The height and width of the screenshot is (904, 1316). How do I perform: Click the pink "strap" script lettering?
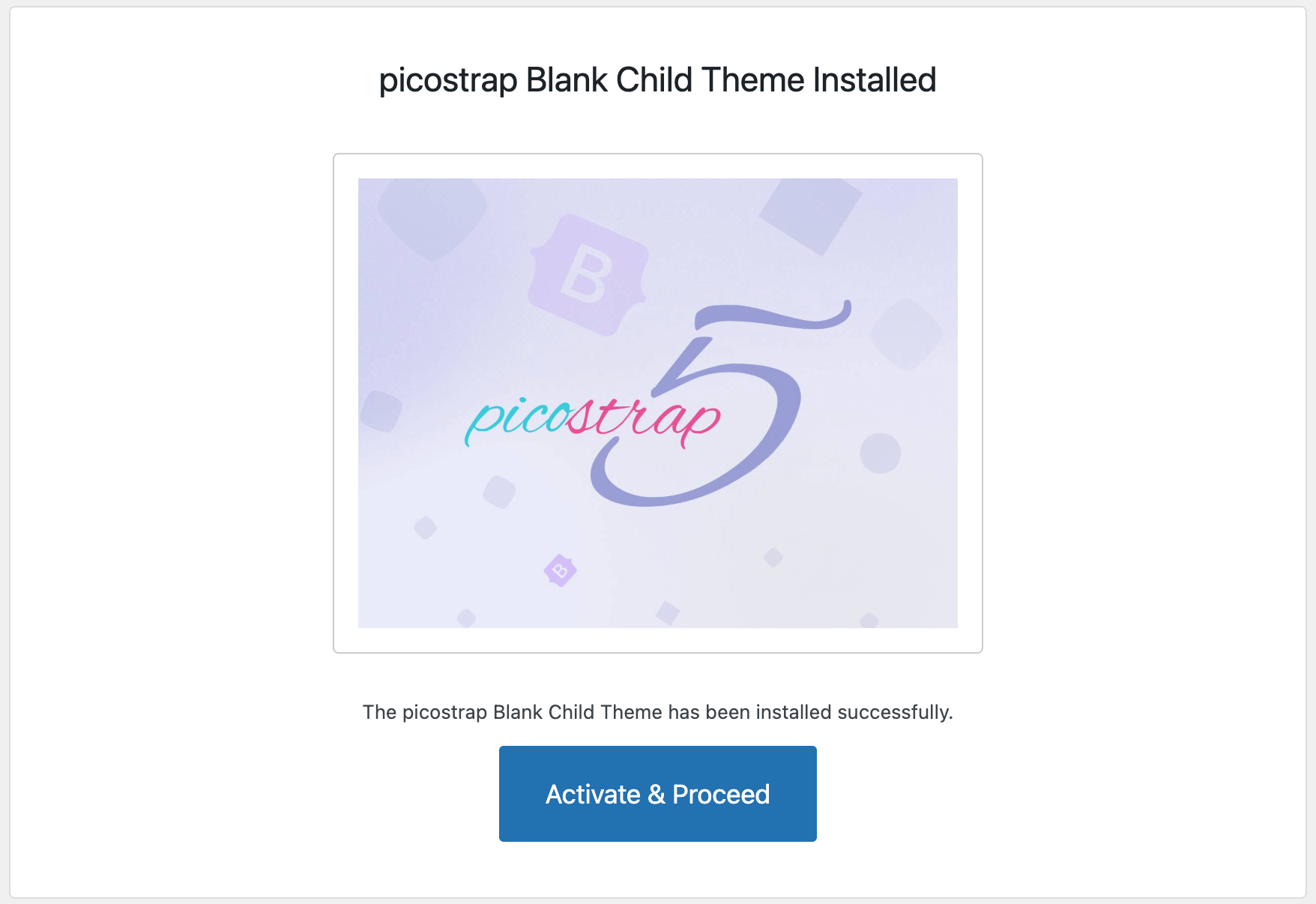[645, 418]
